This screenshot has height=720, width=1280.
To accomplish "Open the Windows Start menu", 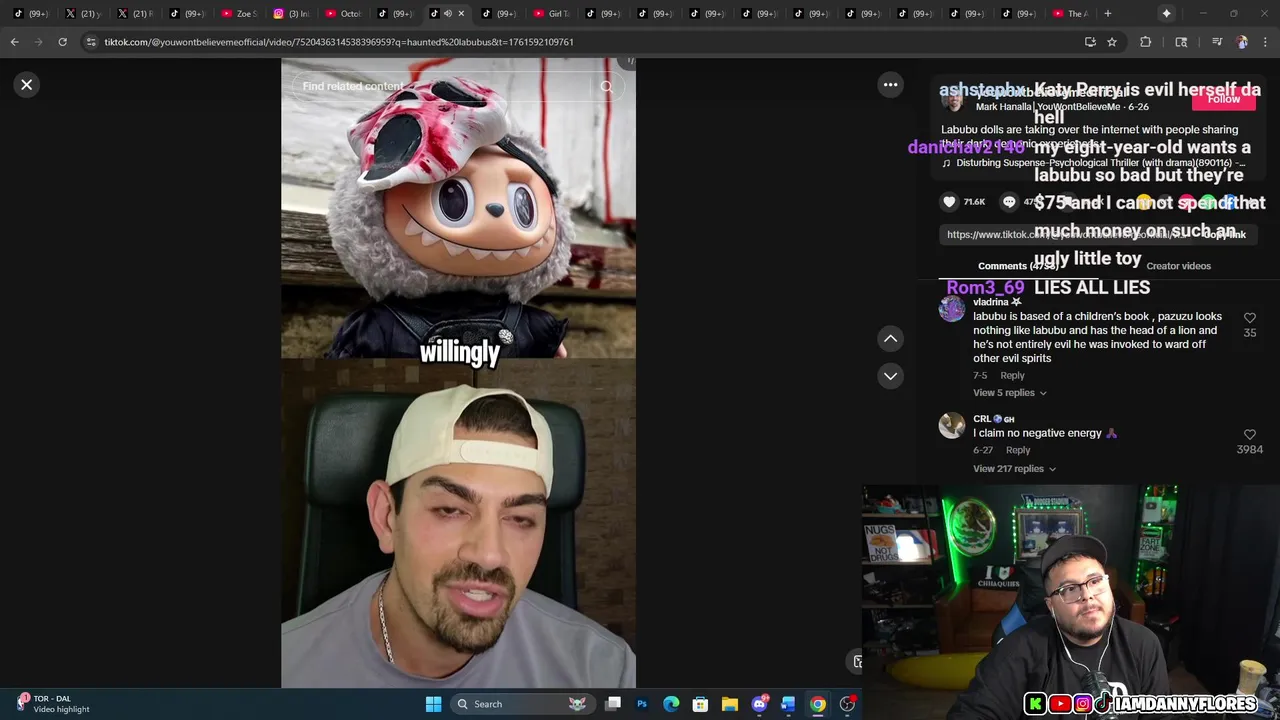I will point(433,704).
